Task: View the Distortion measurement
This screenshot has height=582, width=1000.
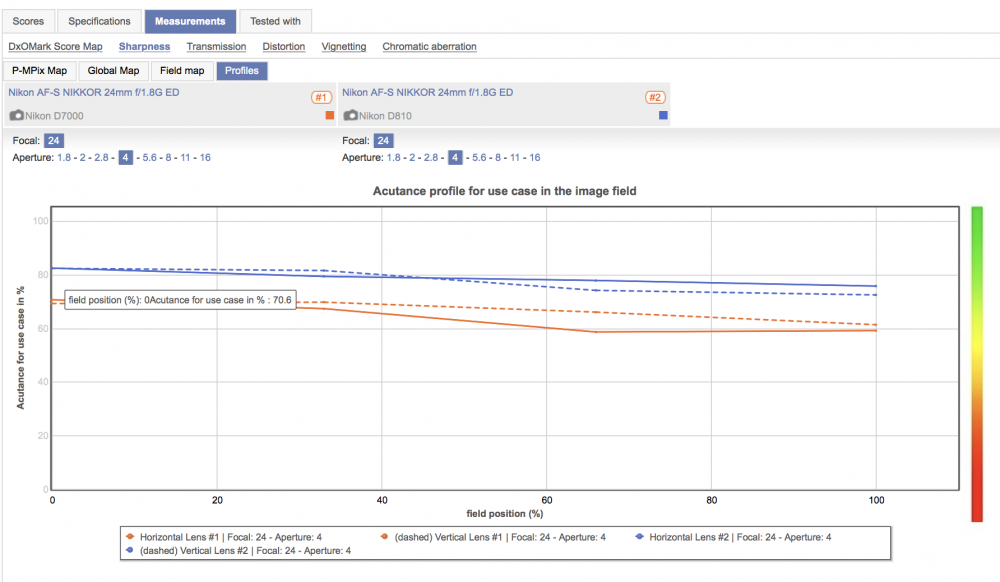Action: click(284, 47)
